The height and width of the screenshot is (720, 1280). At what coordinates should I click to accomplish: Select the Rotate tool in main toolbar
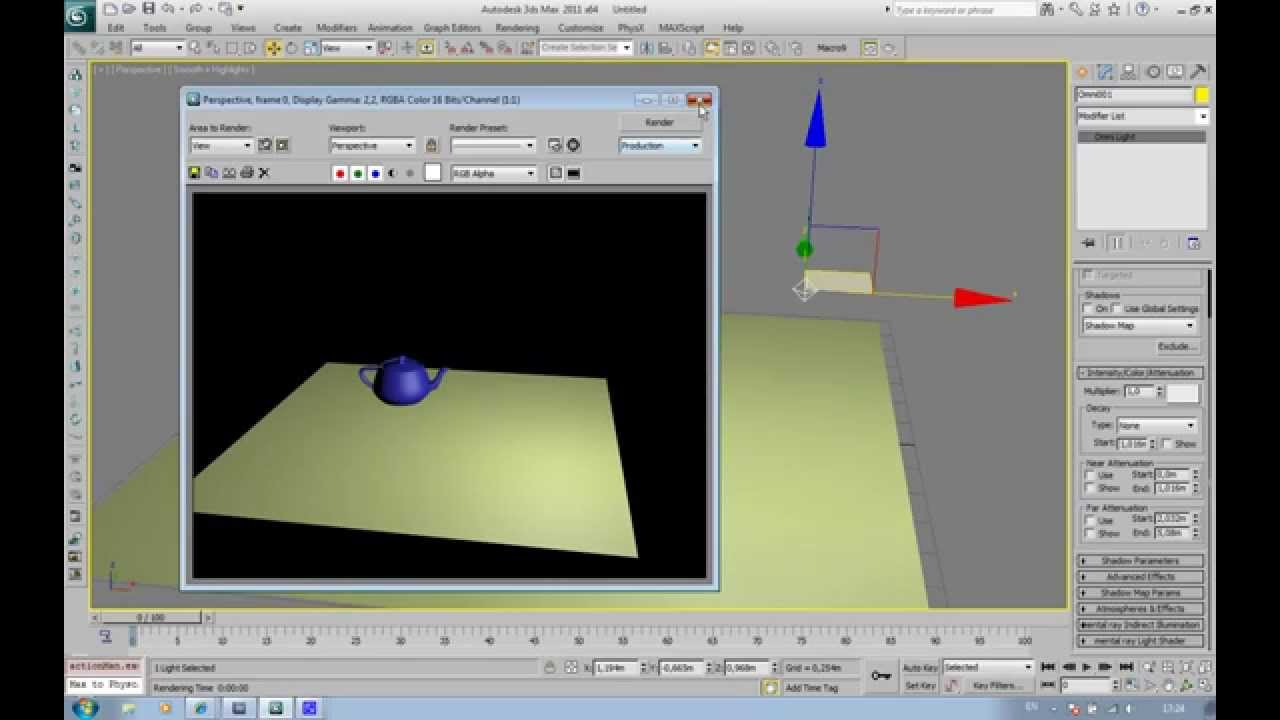coord(291,48)
